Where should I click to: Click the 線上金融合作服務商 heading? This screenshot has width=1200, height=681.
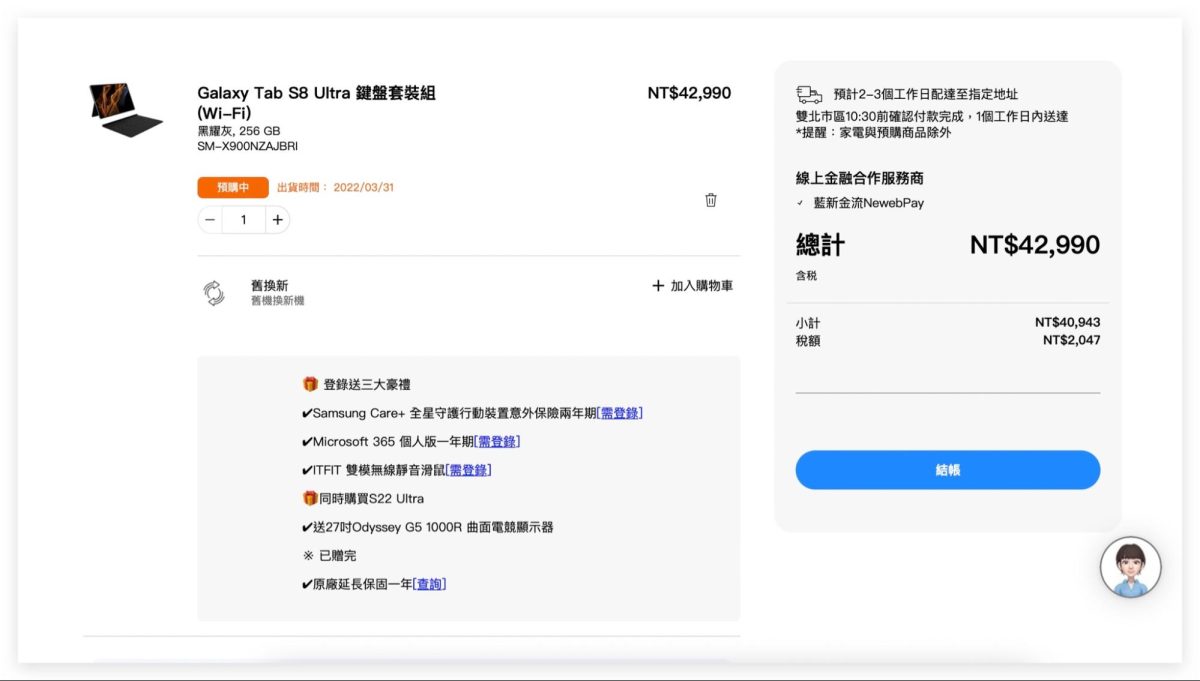pyautogui.click(x=860, y=178)
